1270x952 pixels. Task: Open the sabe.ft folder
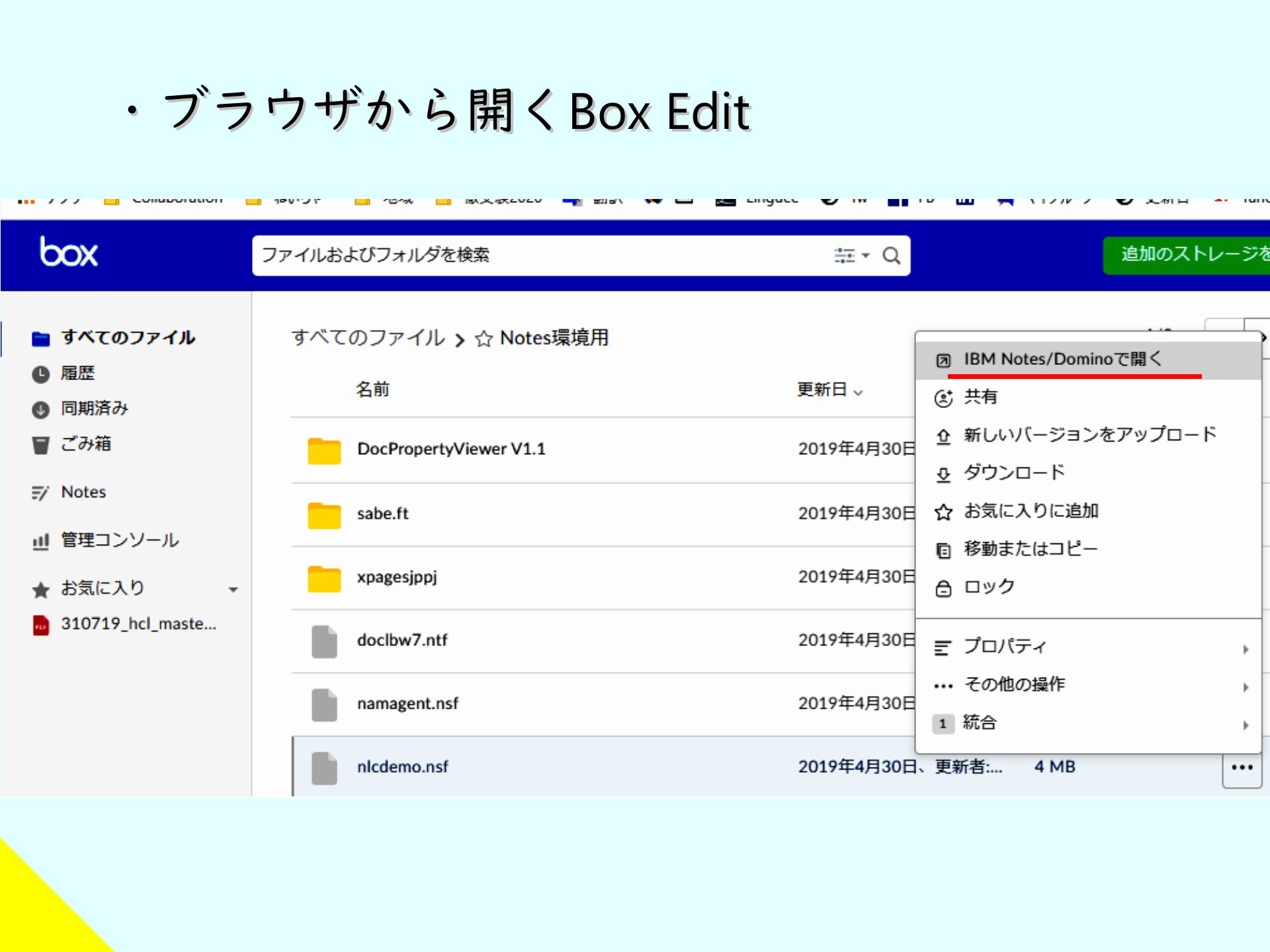click(382, 513)
